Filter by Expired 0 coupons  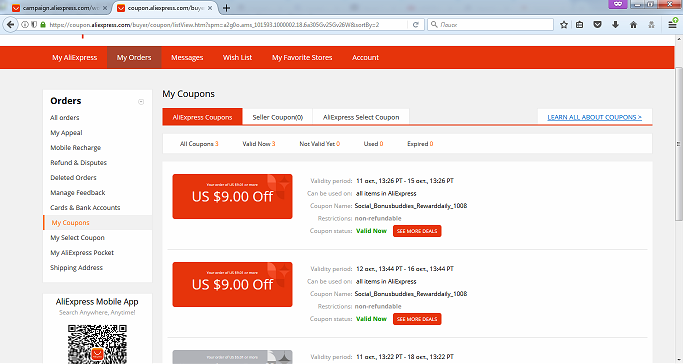click(x=420, y=144)
